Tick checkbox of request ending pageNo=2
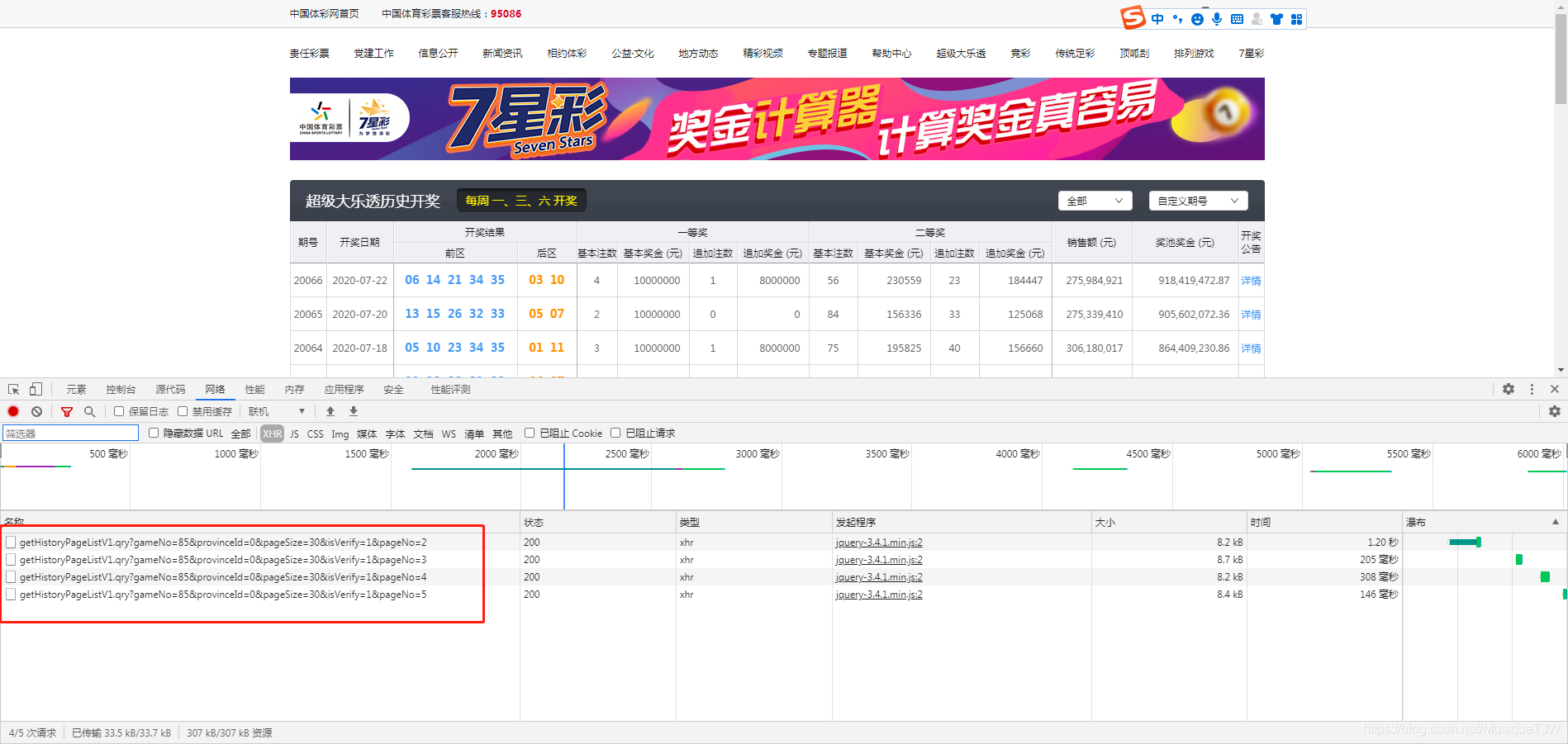Viewport: 1568px width, 744px height. [x=11, y=543]
